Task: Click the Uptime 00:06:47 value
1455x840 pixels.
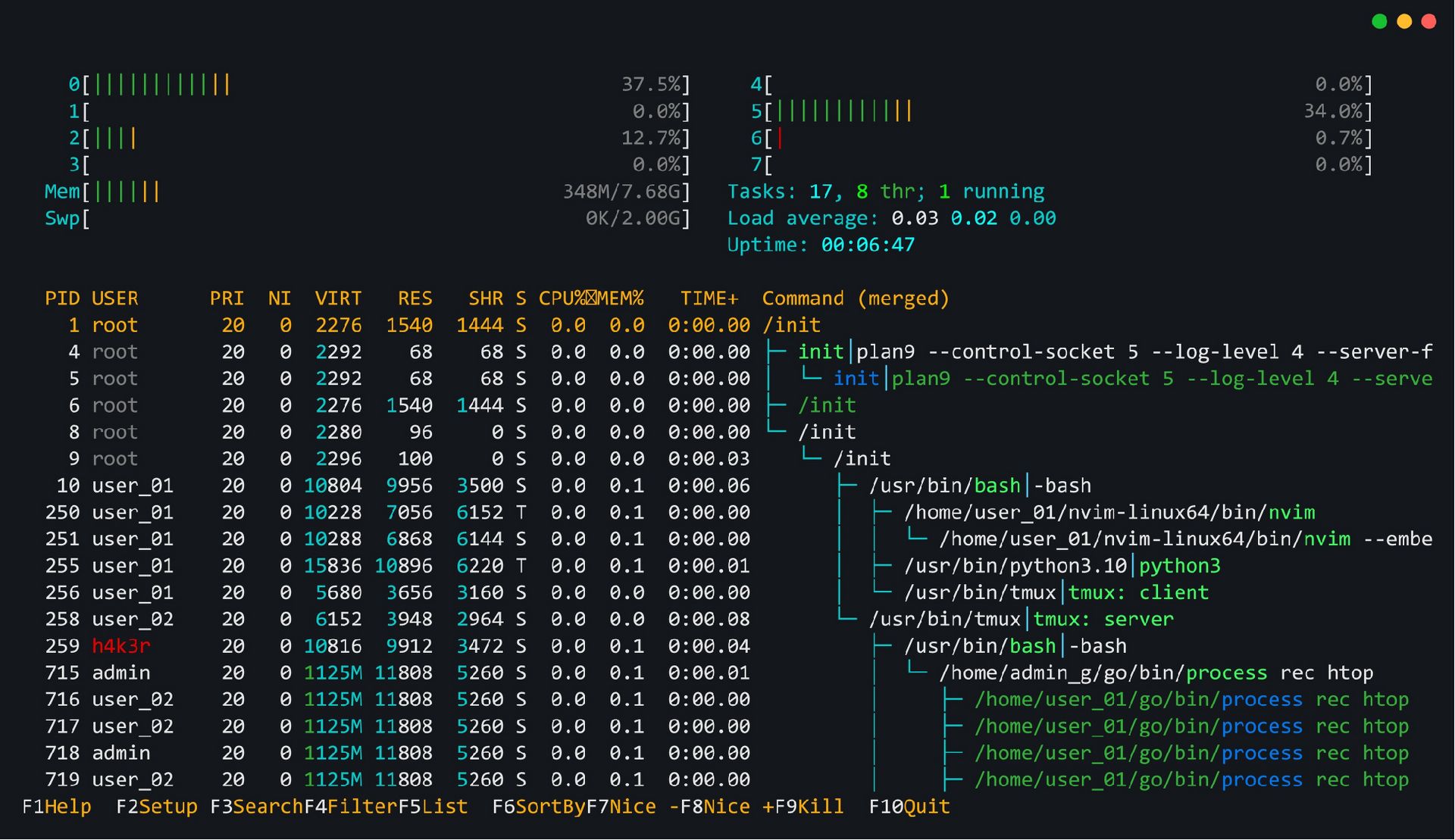Action: pos(868,245)
